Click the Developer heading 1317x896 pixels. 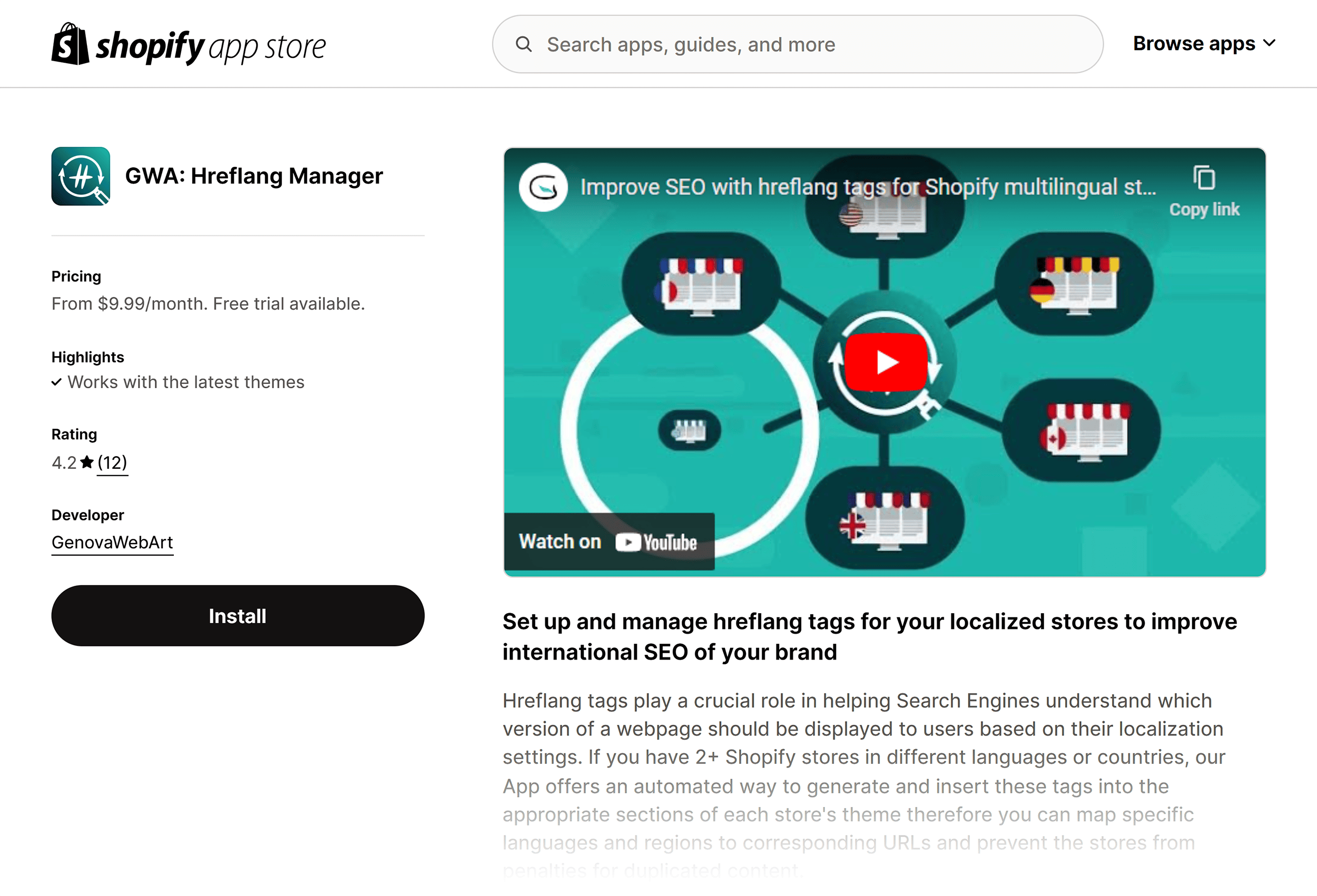pyautogui.click(x=88, y=515)
